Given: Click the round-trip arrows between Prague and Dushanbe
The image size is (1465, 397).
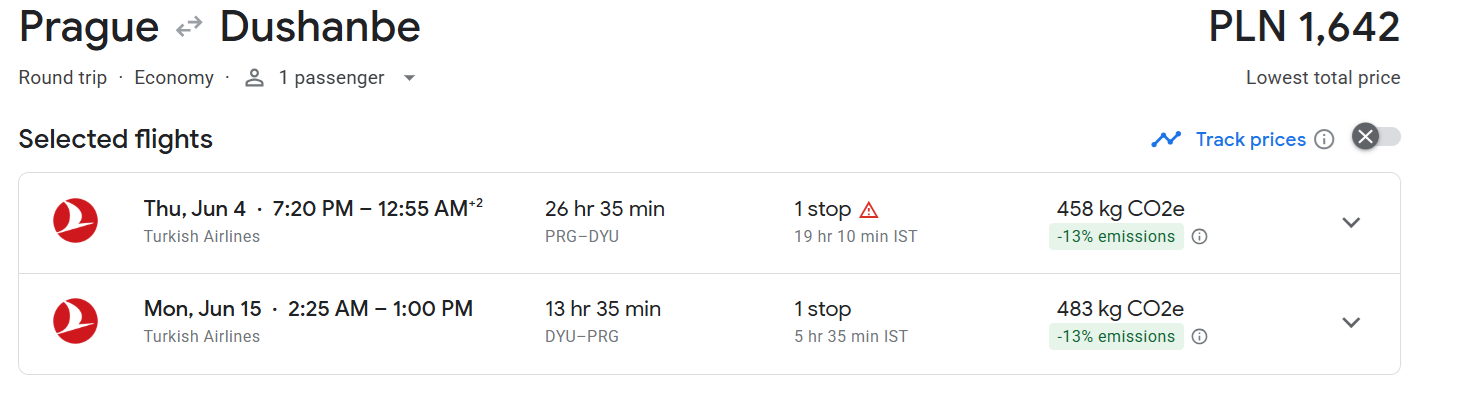Looking at the screenshot, I should click(189, 28).
